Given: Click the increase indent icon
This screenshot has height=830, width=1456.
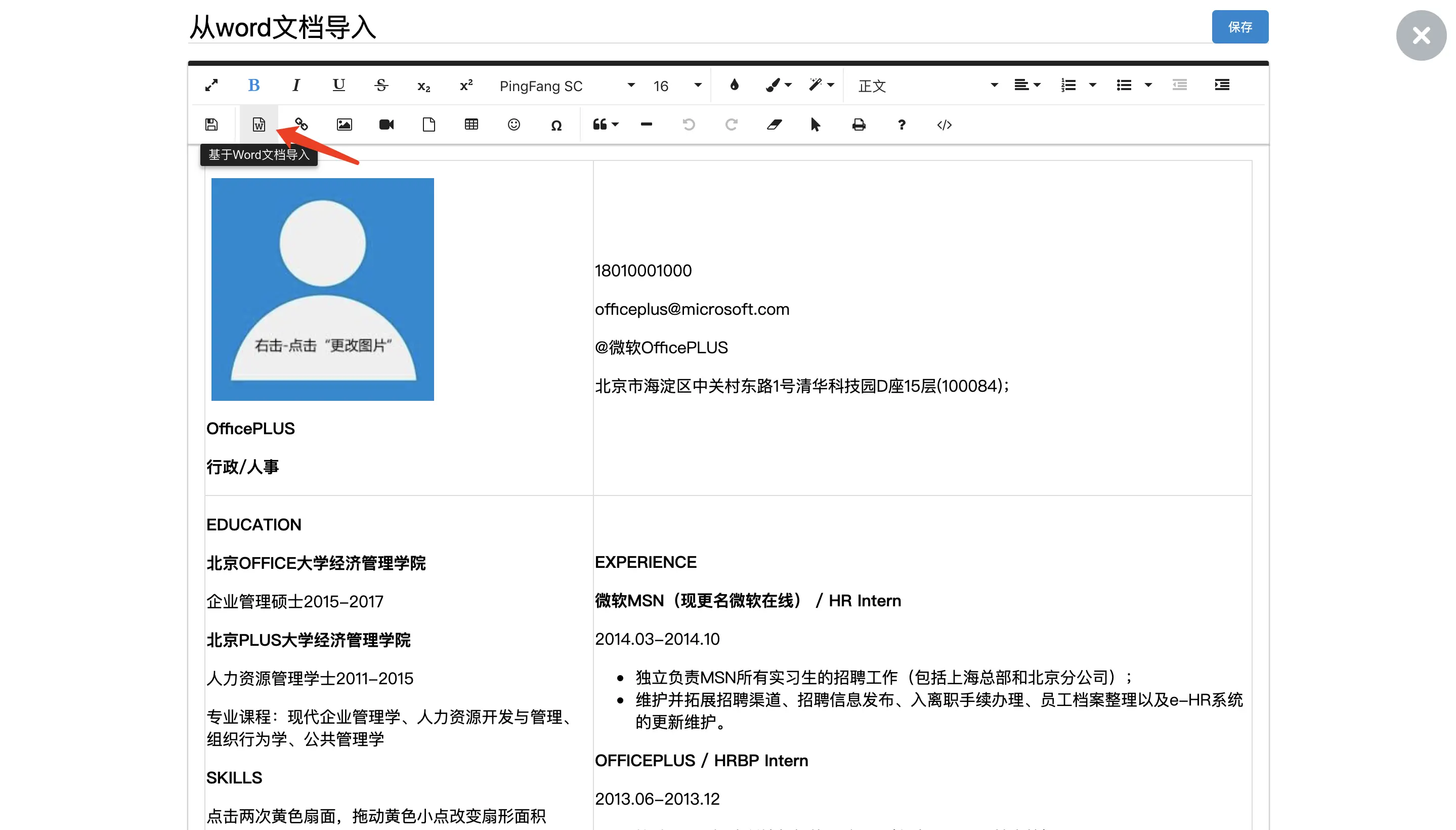Looking at the screenshot, I should 1222,86.
